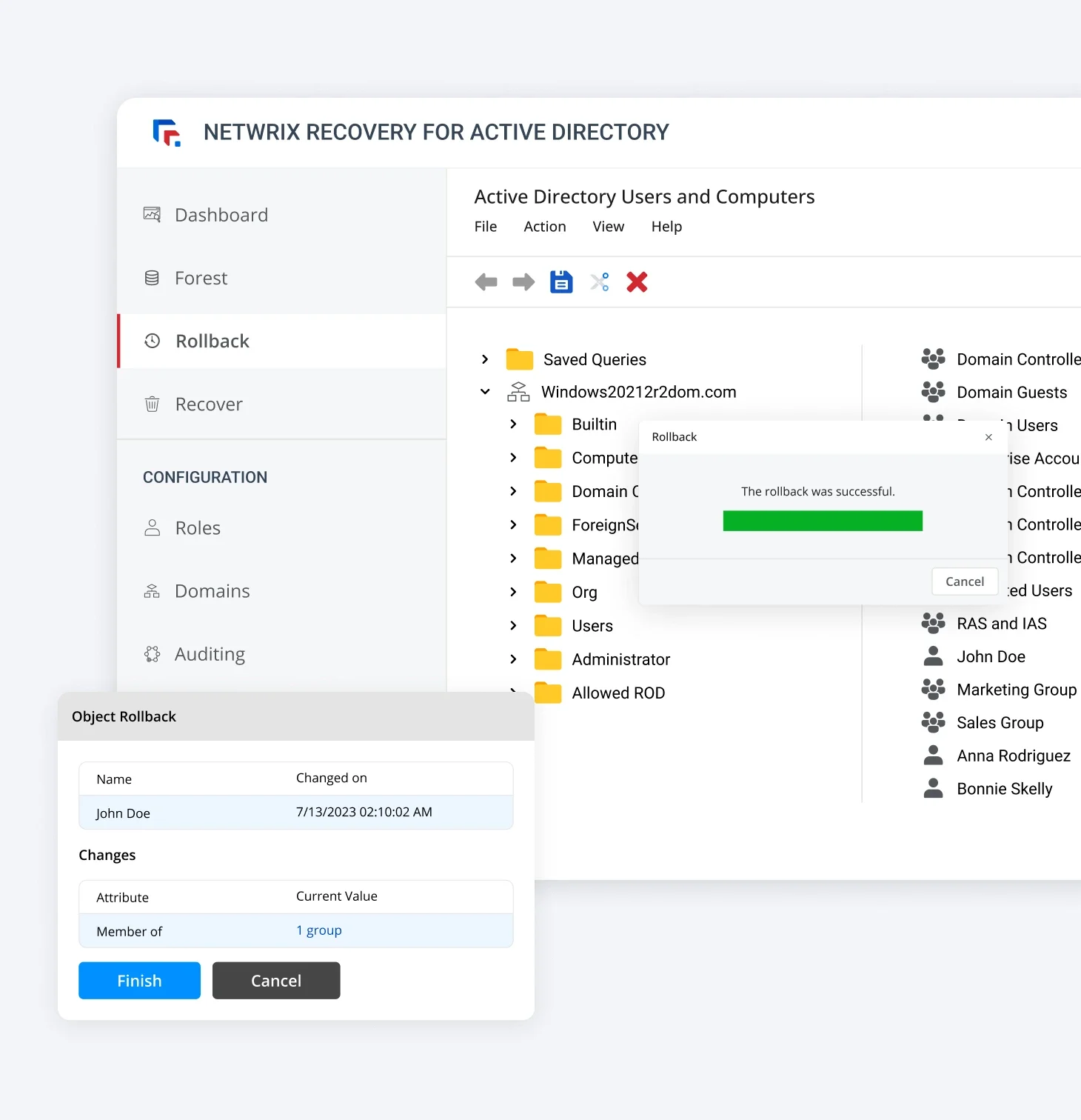The width and height of the screenshot is (1081, 1120).
Task: Click the Forest database icon
Action: pyautogui.click(x=152, y=278)
